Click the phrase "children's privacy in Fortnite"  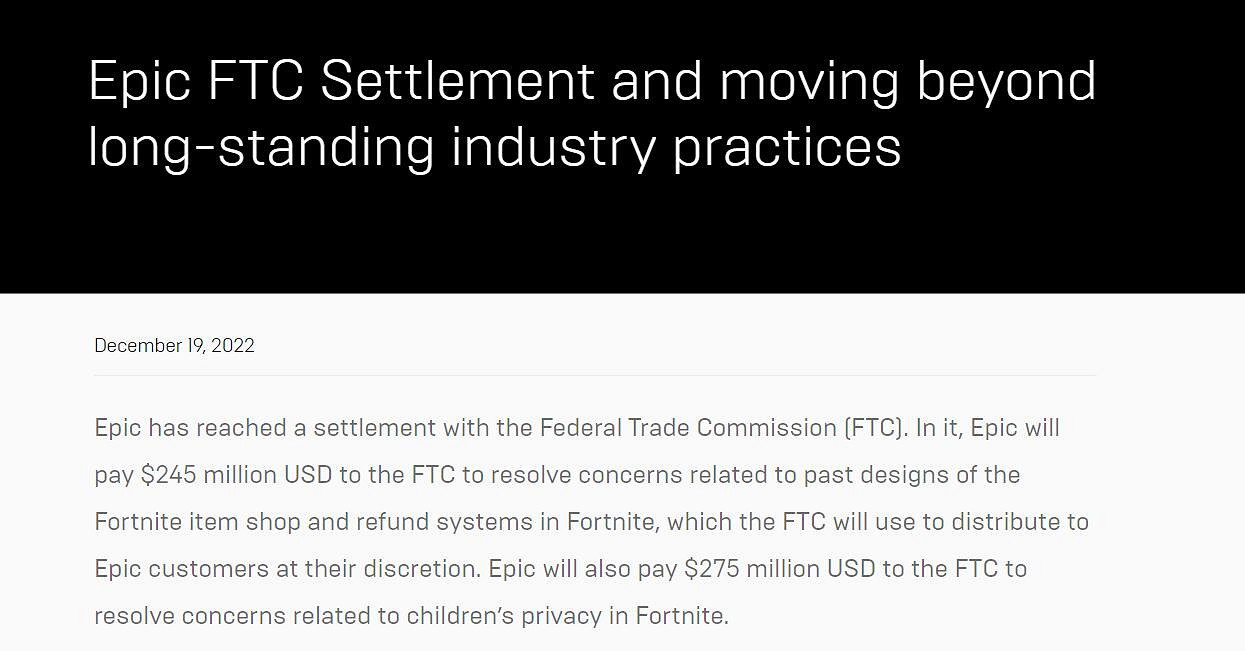pos(567,616)
